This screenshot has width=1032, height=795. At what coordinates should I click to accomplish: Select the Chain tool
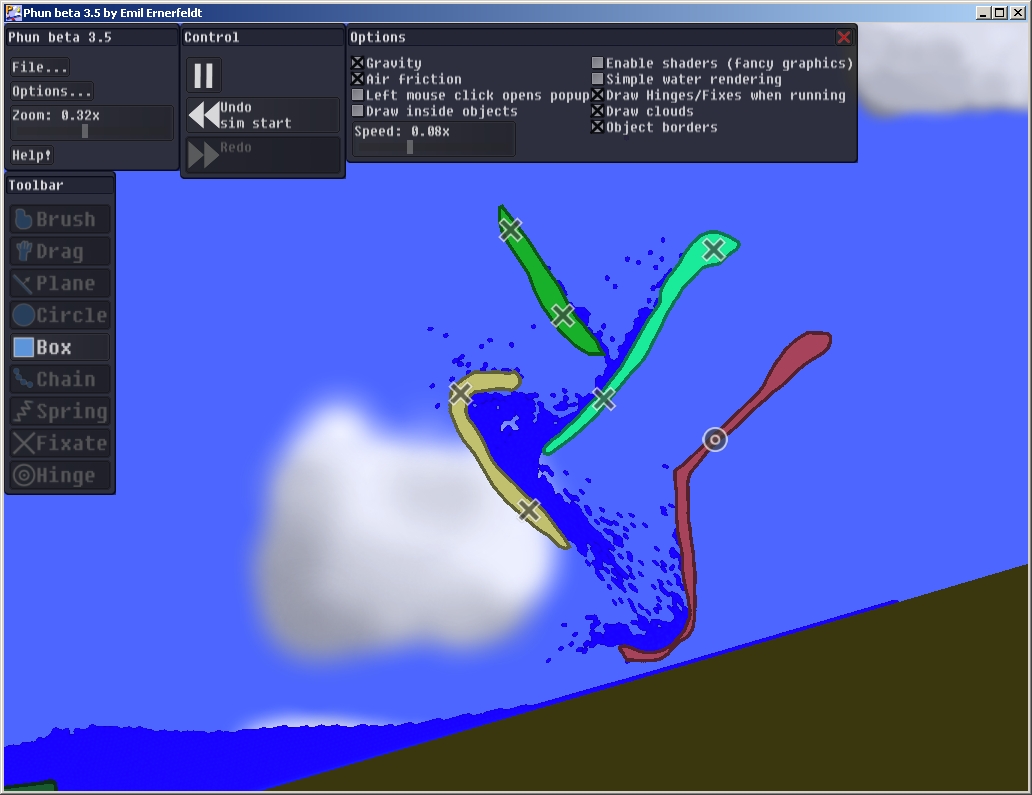(x=59, y=380)
